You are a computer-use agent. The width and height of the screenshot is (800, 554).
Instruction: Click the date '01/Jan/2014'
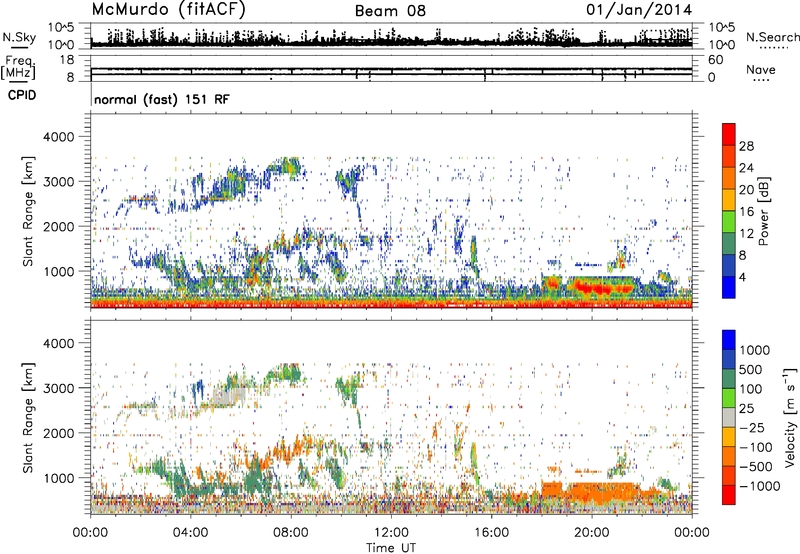click(639, 10)
